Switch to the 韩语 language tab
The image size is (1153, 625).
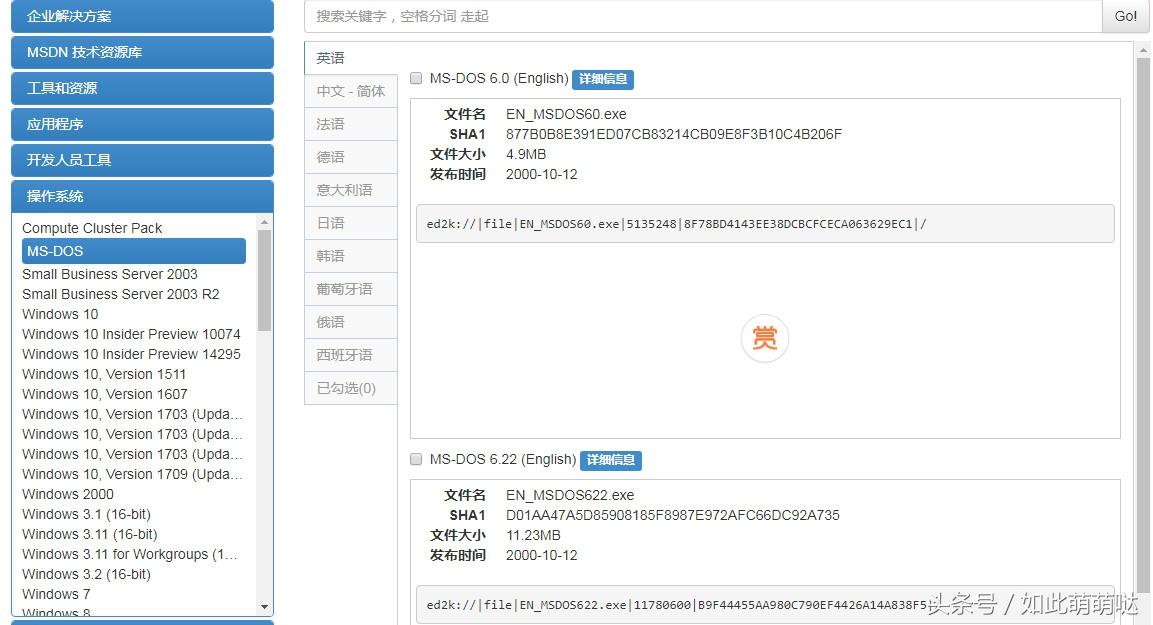pyautogui.click(x=351, y=256)
